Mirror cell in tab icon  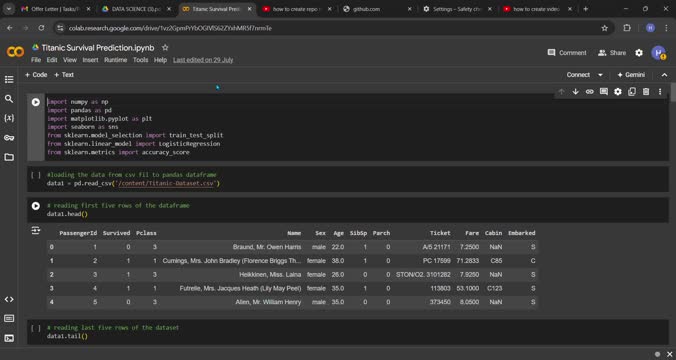(632, 91)
